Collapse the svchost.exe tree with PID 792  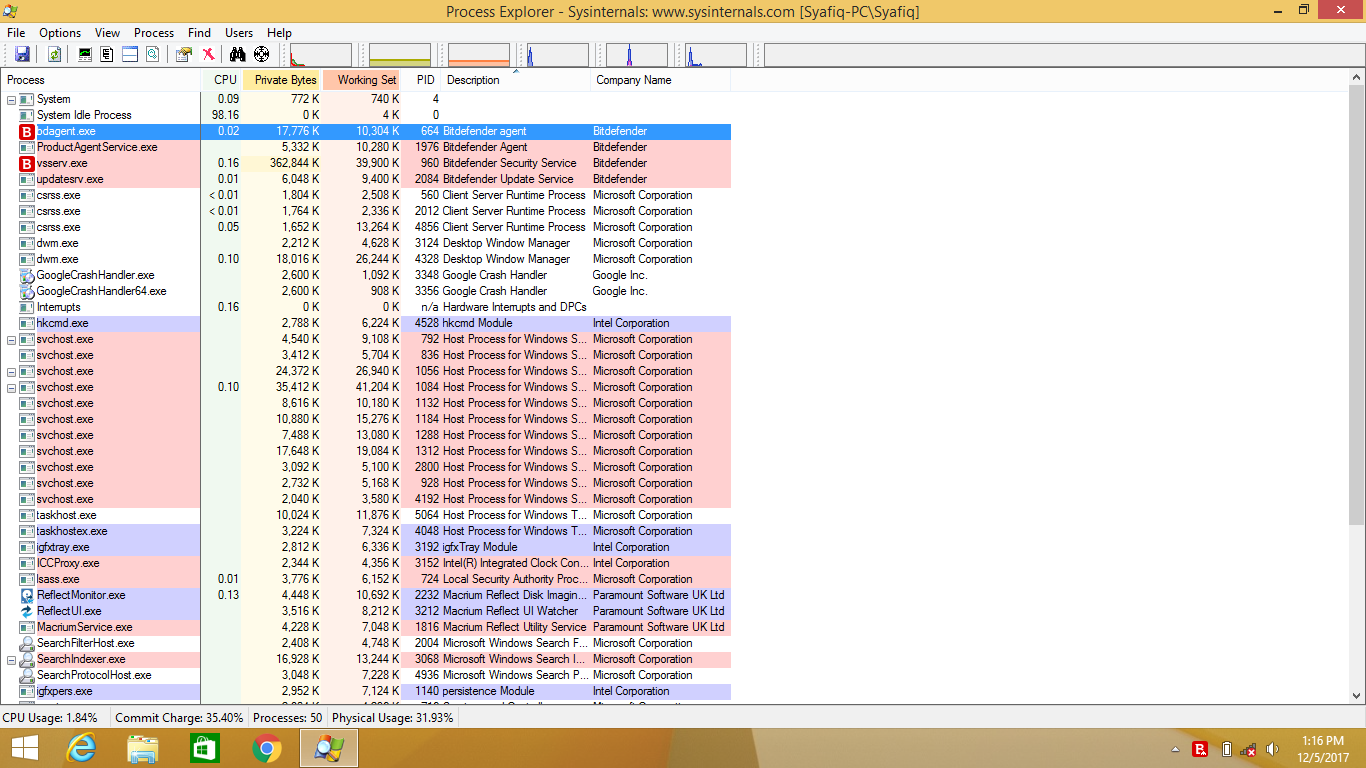pyautogui.click(x=11, y=340)
